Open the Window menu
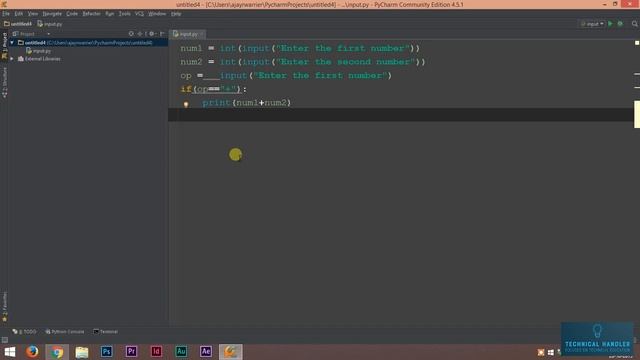Viewport: 640px width, 360px height. pyautogui.click(x=157, y=13)
